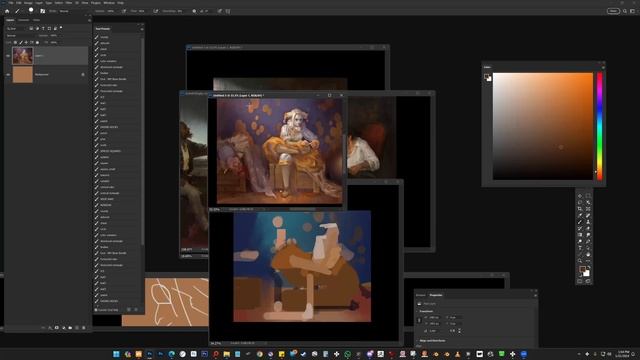Open the search icon at top right

tap(624, 11)
